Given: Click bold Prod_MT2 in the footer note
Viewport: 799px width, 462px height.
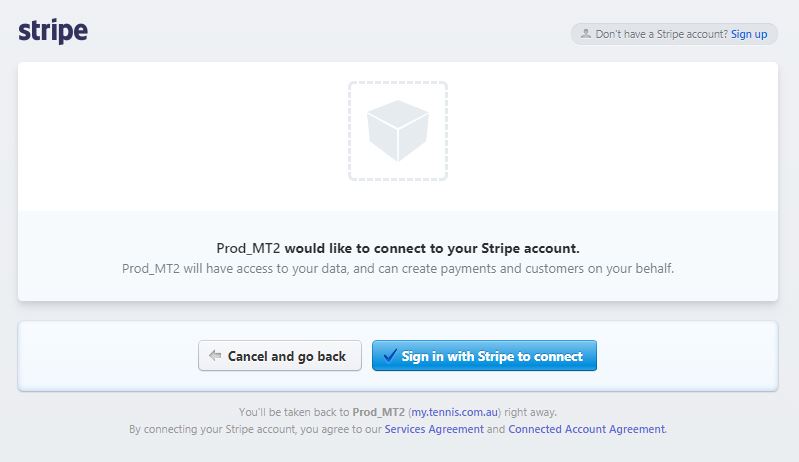Looking at the screenshot, I should pyautogui.click(x=379, y=412).
